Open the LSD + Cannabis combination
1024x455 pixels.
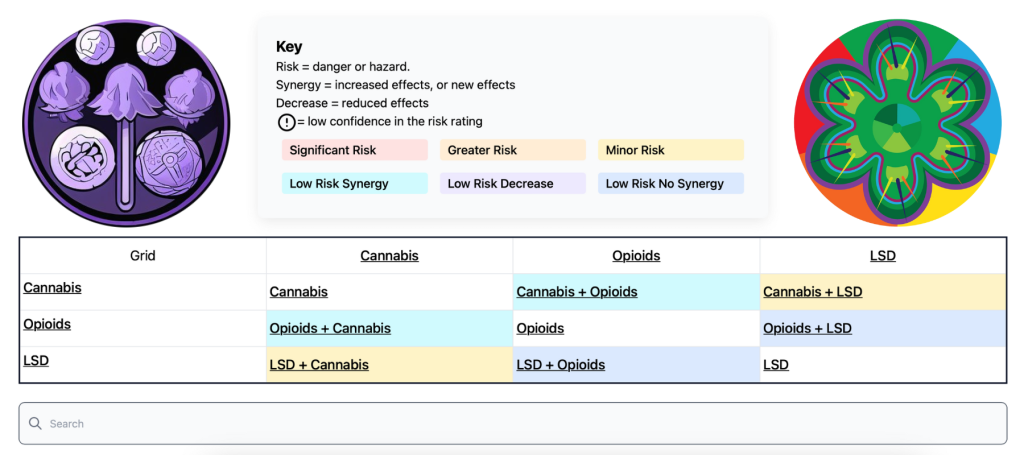pyautogui.click(x=319, y=365)
